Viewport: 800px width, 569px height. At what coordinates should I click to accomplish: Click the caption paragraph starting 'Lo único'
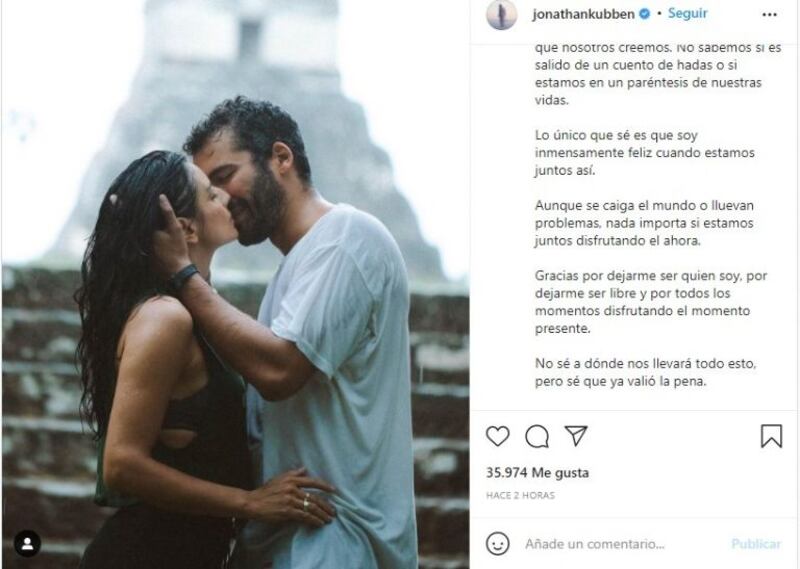[x=644, y=153]
